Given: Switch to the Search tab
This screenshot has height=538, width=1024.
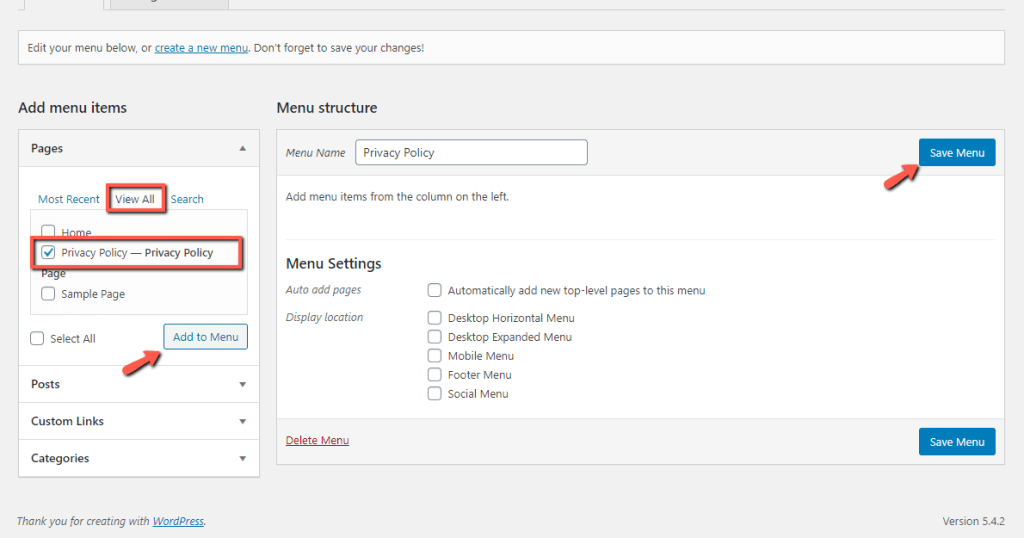Looking at the screenshot, I should tap(187, 199).
